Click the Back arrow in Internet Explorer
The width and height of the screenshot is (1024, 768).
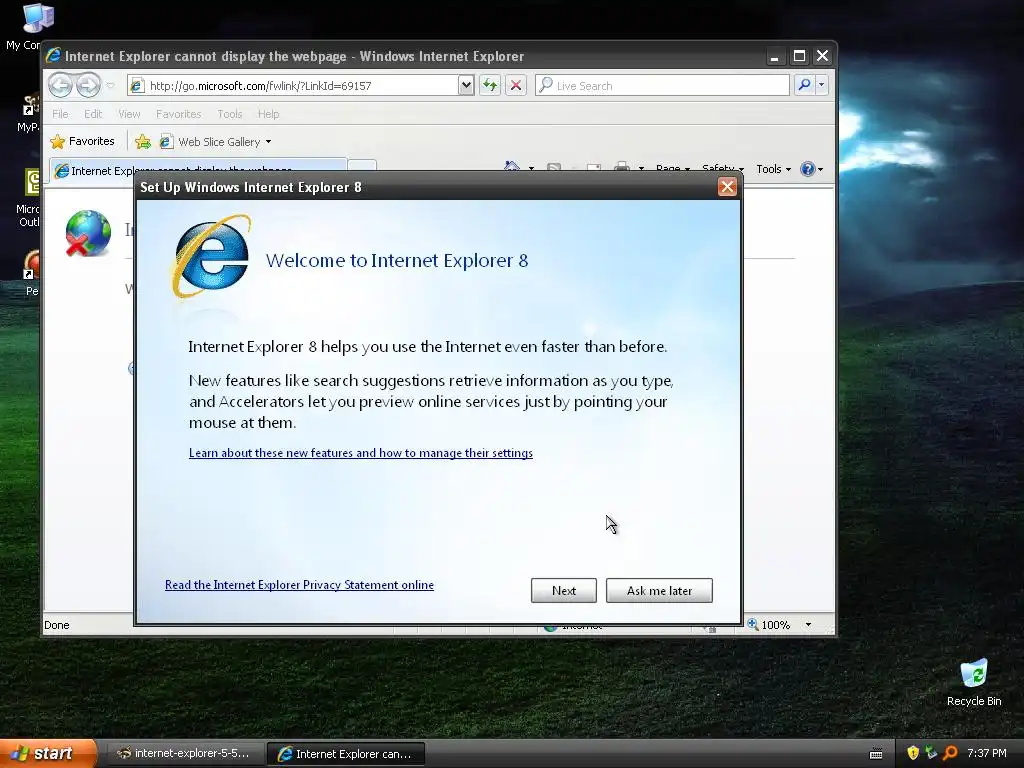[60, 85]
